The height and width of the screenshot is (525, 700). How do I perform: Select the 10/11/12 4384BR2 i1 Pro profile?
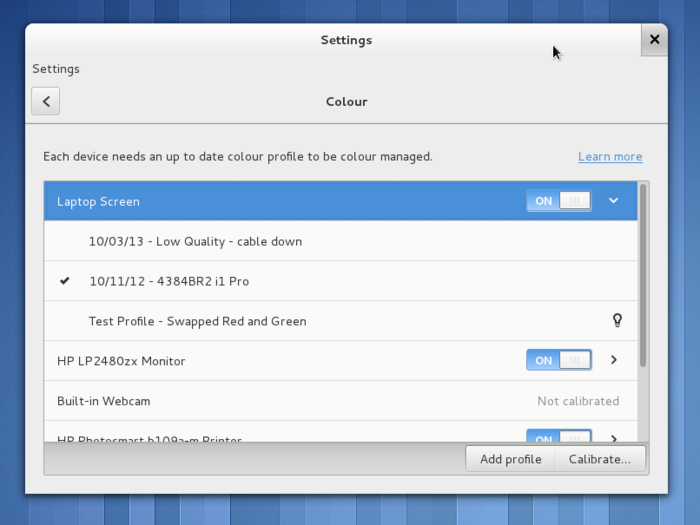[x=169, y=281]
